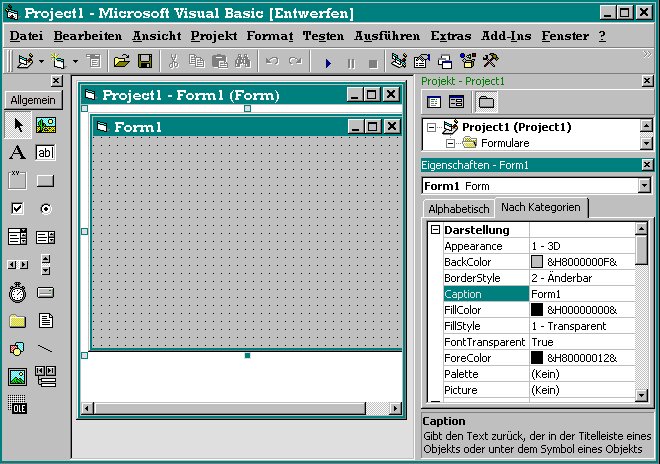This screenshot has width=660, height=464.
Task: Click the form designer horizontal scrollbar
Action: click(241, 408)
